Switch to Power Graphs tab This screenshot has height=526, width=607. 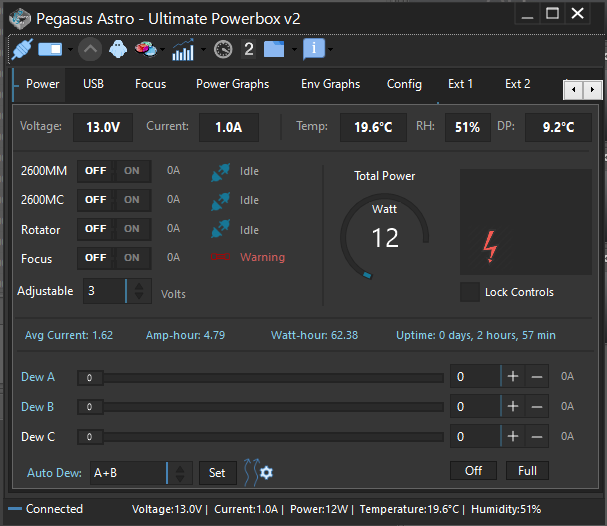(233, 84)
